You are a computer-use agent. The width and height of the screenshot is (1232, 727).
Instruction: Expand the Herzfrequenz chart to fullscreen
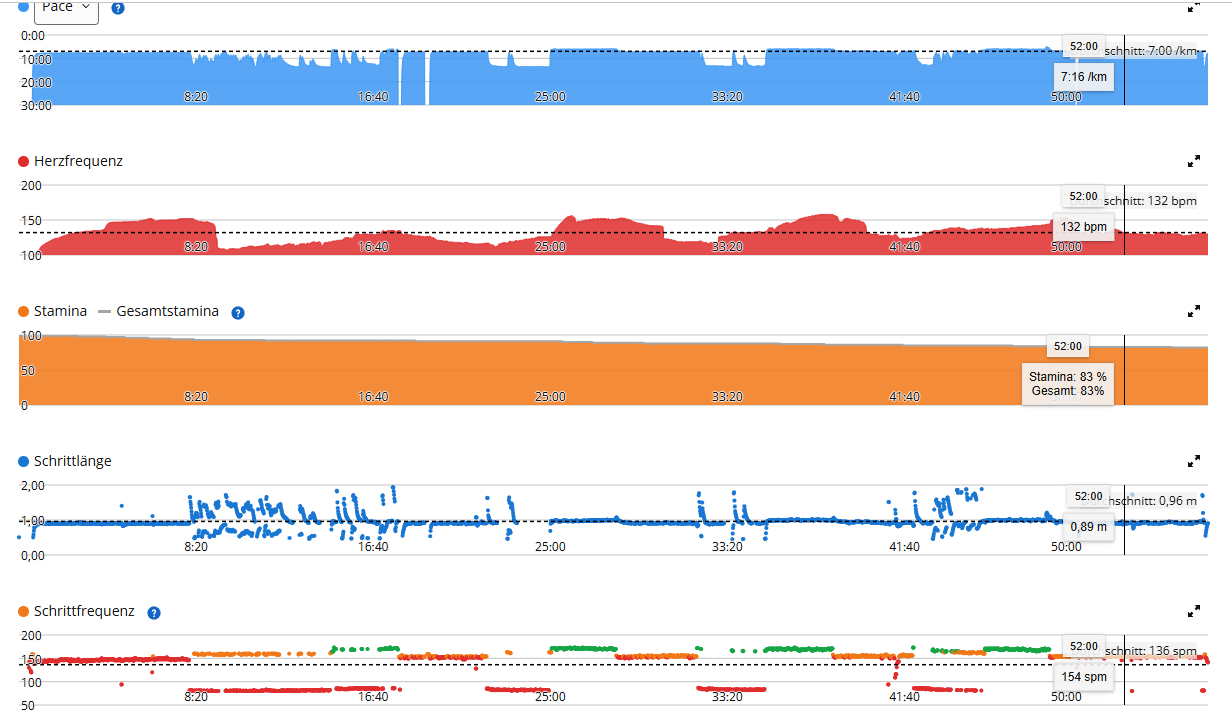coord(1193,161)
